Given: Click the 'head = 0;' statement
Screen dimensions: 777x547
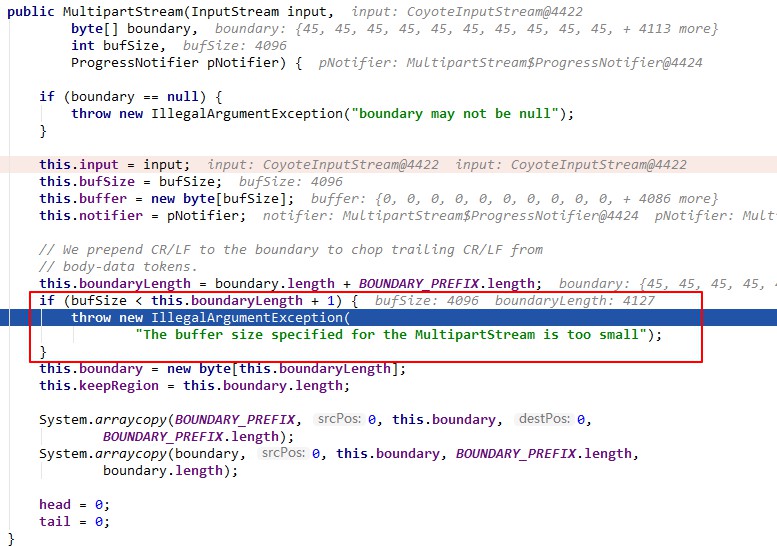Looking at the screenshot, I should 74,504.
